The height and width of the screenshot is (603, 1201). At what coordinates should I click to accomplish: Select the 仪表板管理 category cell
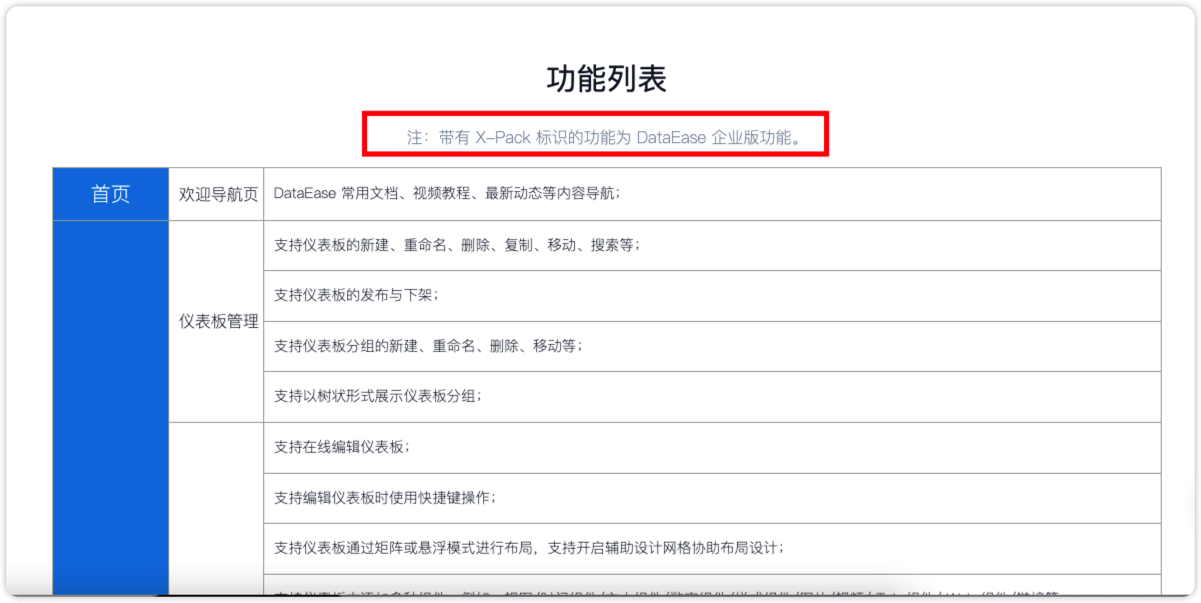(216, 321)
